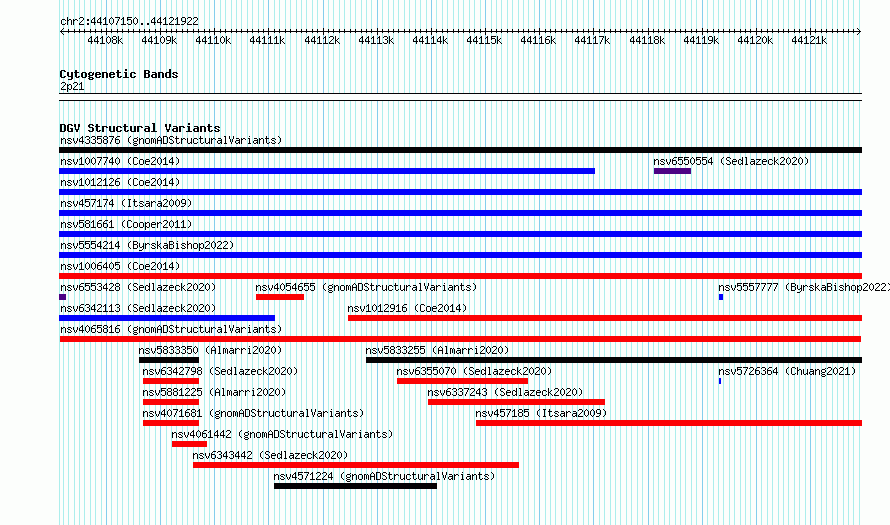Open nsv6343442 (Sedlazeck2020) variant label
890x525 pixels.
tap(270, 455)
